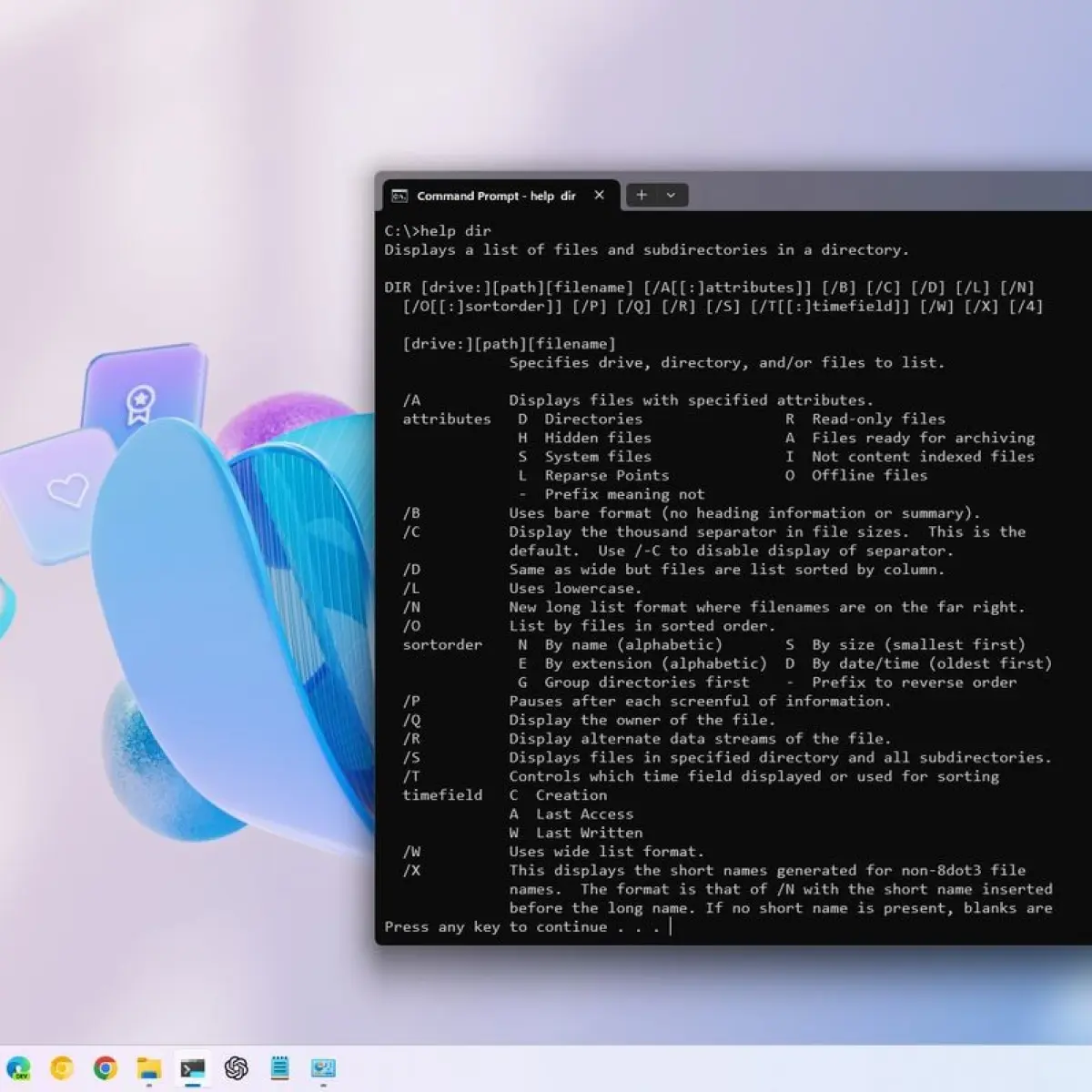Click the /S option description text
Image resolution: width=1092 pixels, height=1092 pixels.
point(780,757)
